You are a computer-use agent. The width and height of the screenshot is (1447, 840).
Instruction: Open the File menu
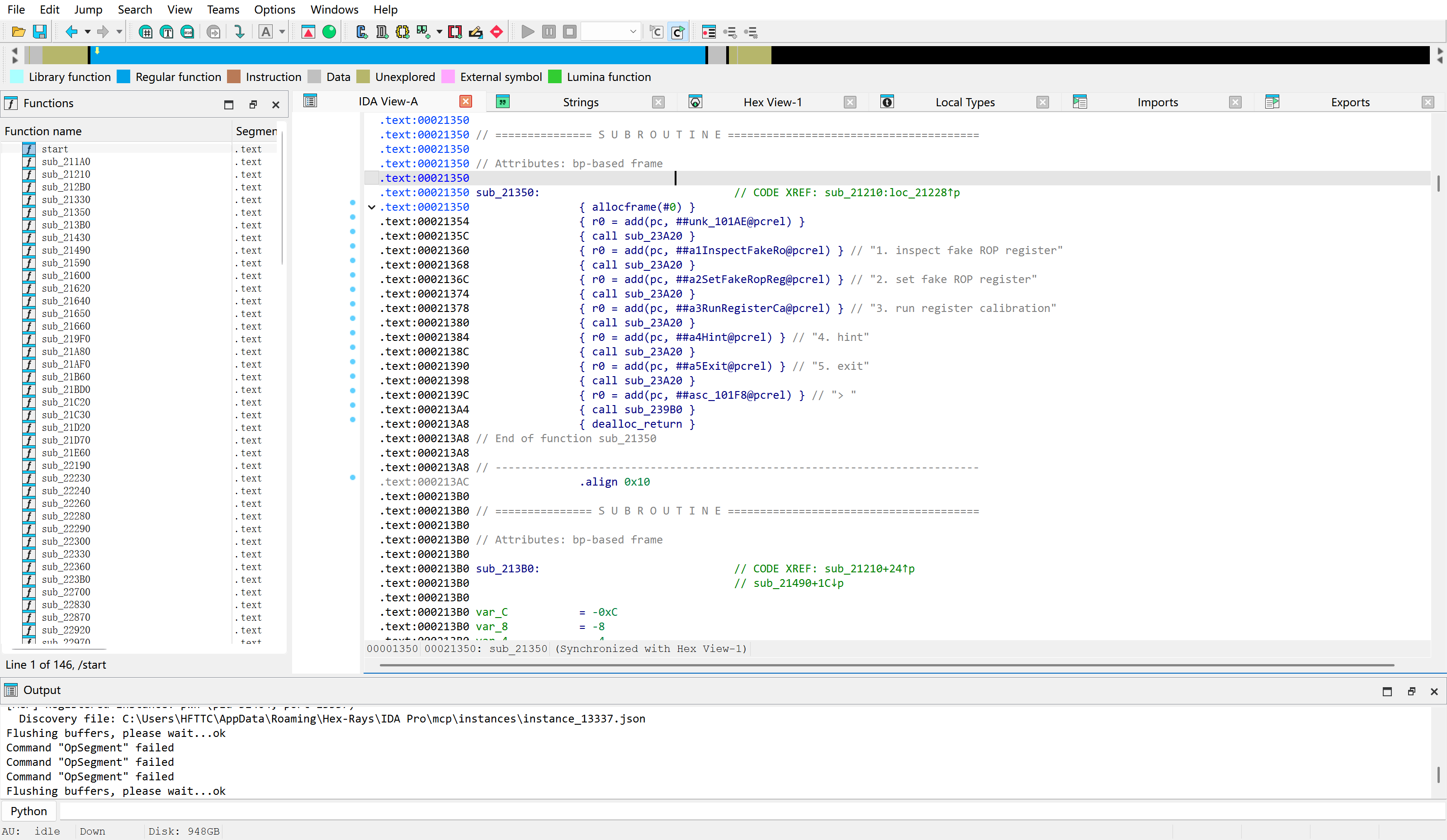coord(16,9)
